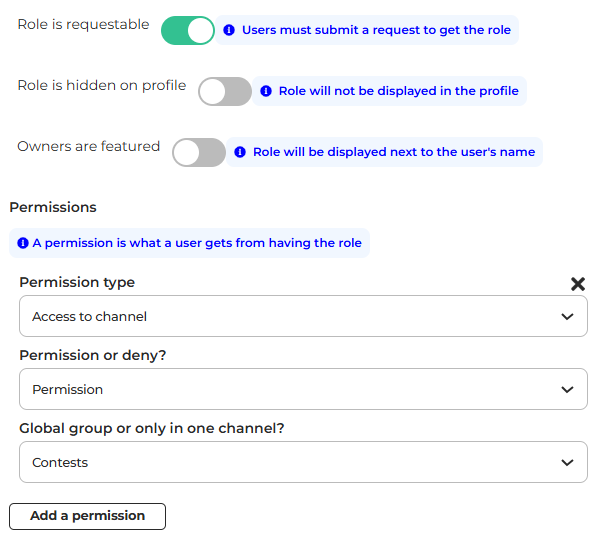Click info icon beside "Users must submit a request"
This screenshot has height=545, width=609.
230,30
